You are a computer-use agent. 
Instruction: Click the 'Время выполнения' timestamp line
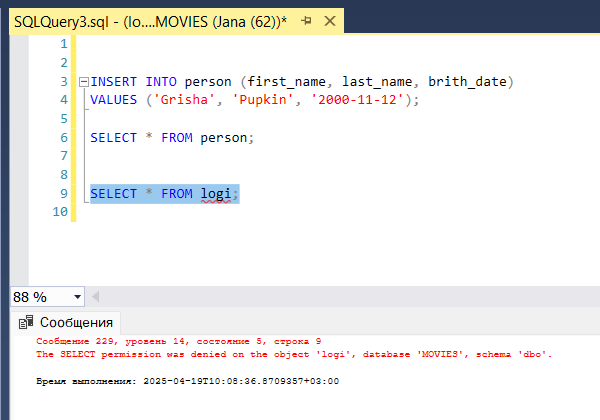point(188,381)
